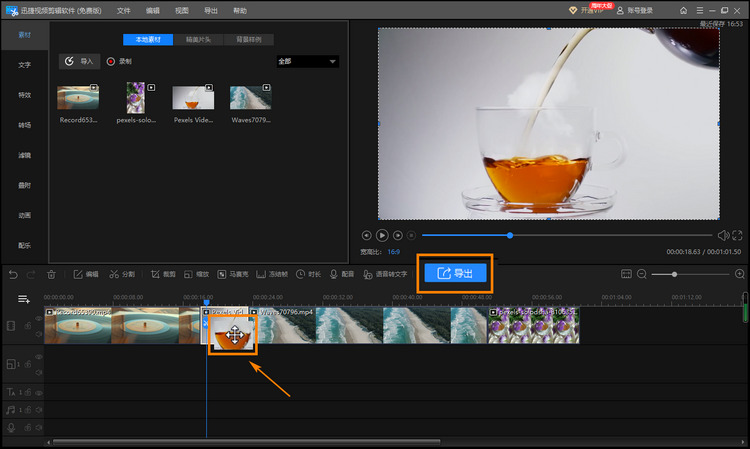Toggle video track visibility eye
The width and height of the screenshot is (750, 449).
point(39,318)
